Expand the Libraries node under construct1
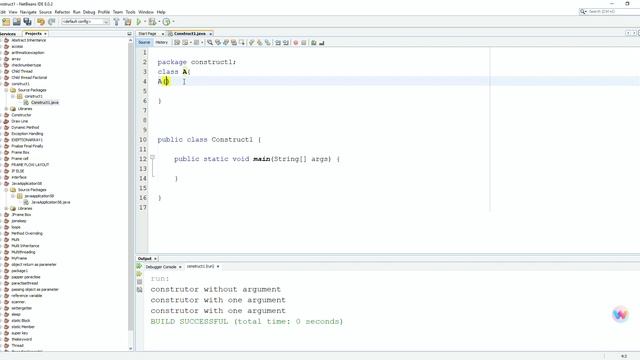The height and width of the screenshot is (360, 640). pyautogui.click(x=6, y=109)
